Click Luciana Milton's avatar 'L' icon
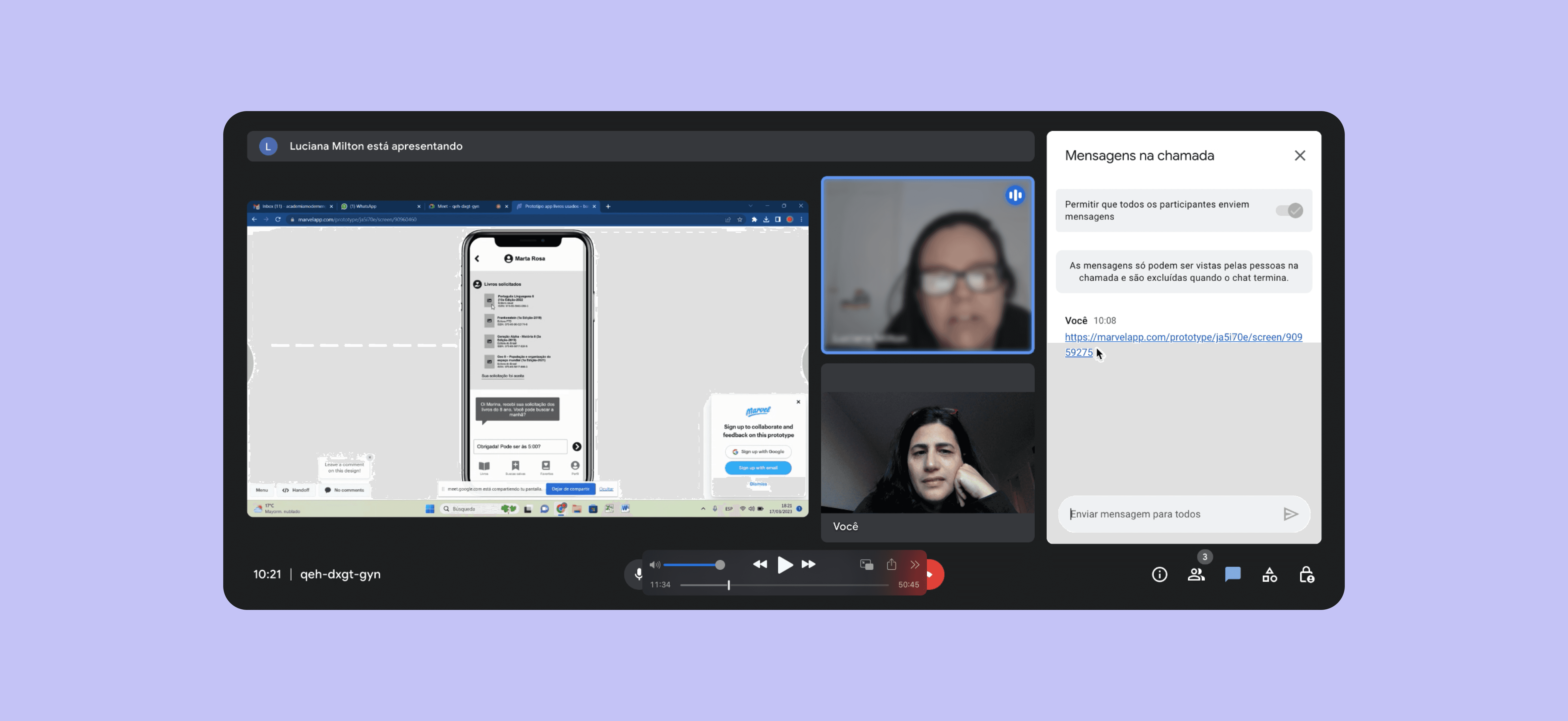Screen dimensions: 1568x721 [268, 146]
